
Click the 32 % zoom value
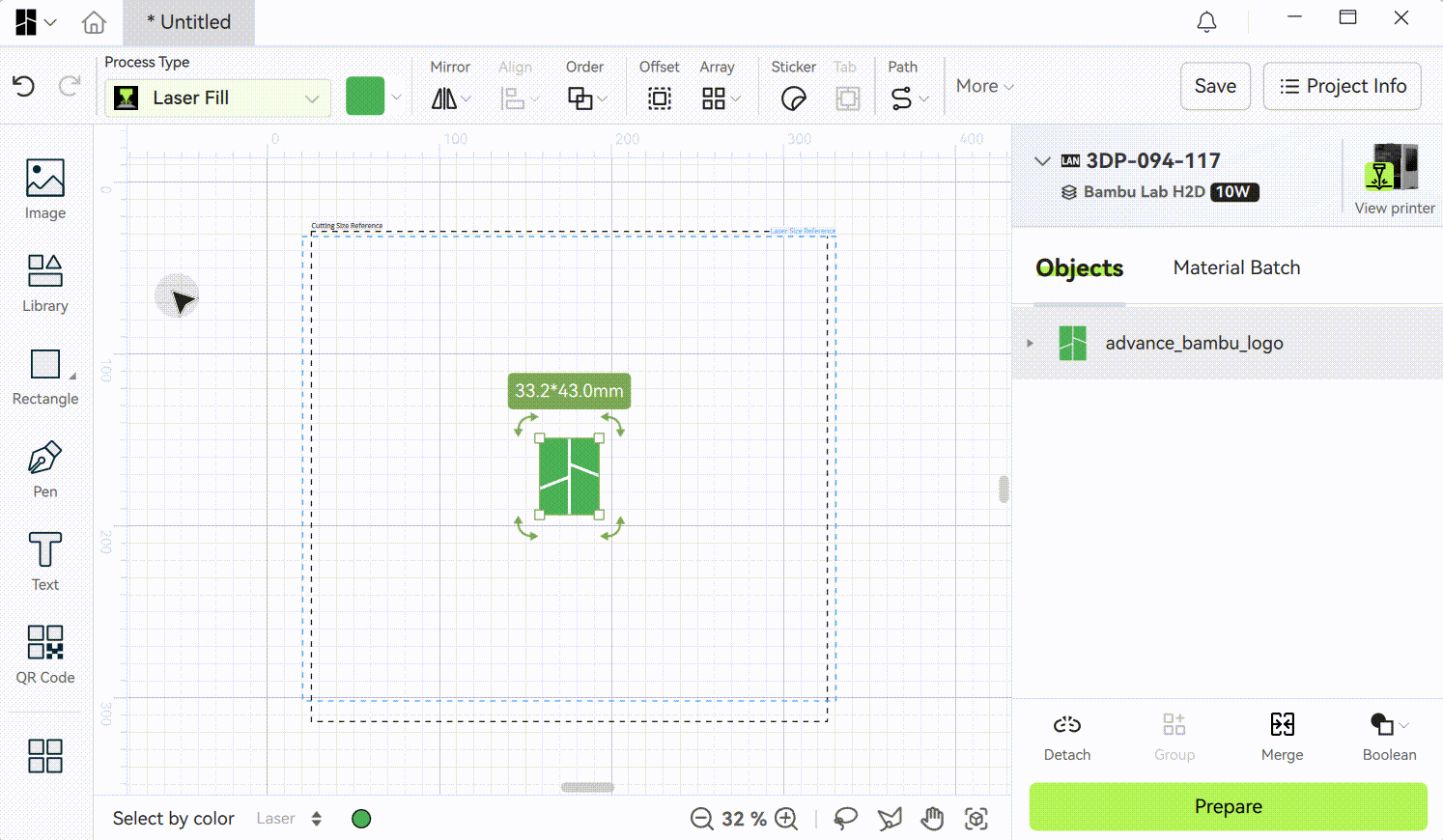coord(744,819)
